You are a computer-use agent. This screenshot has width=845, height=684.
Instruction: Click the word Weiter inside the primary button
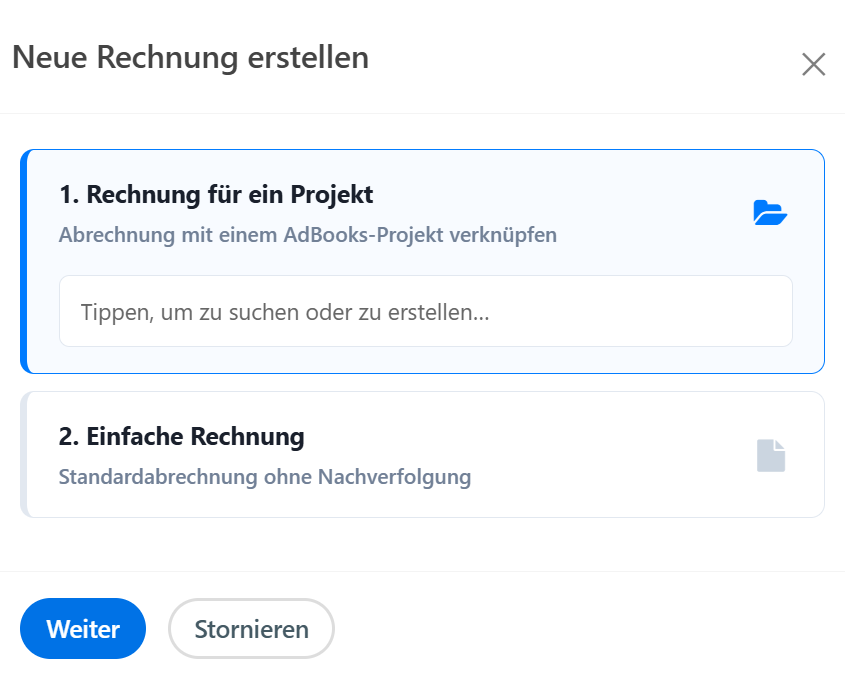[x=83, y=629]
